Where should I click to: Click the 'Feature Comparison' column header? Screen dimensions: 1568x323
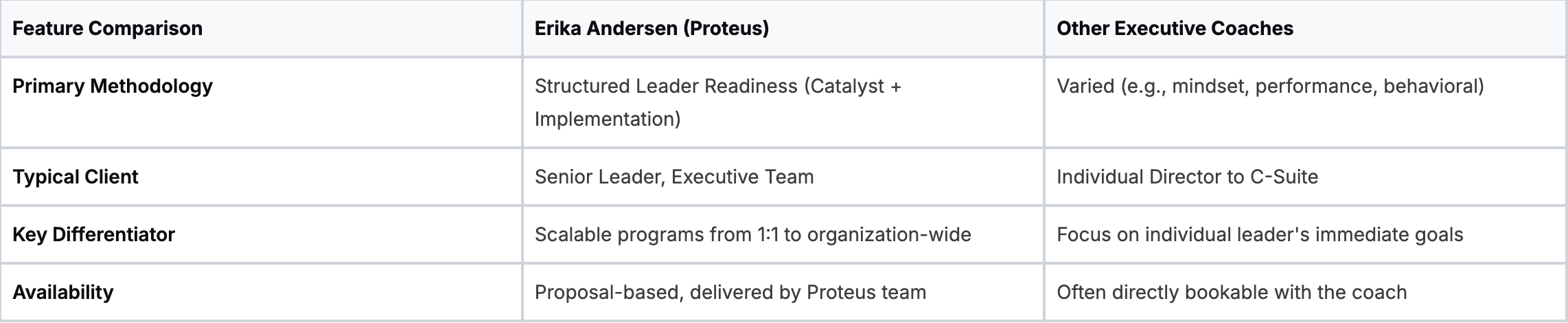(x=108, y=28)
